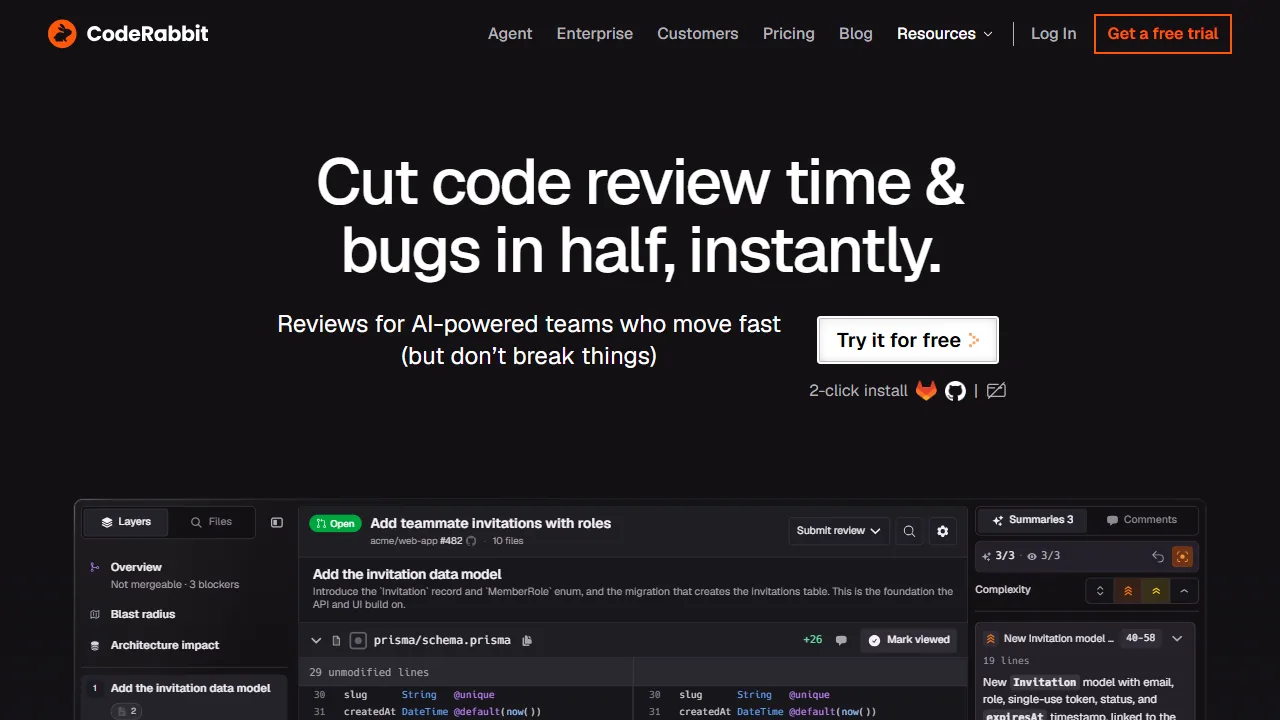This screenshot has height=720, width=1280.
Task: Click the green Open status badge
Action: coord(335,523)
